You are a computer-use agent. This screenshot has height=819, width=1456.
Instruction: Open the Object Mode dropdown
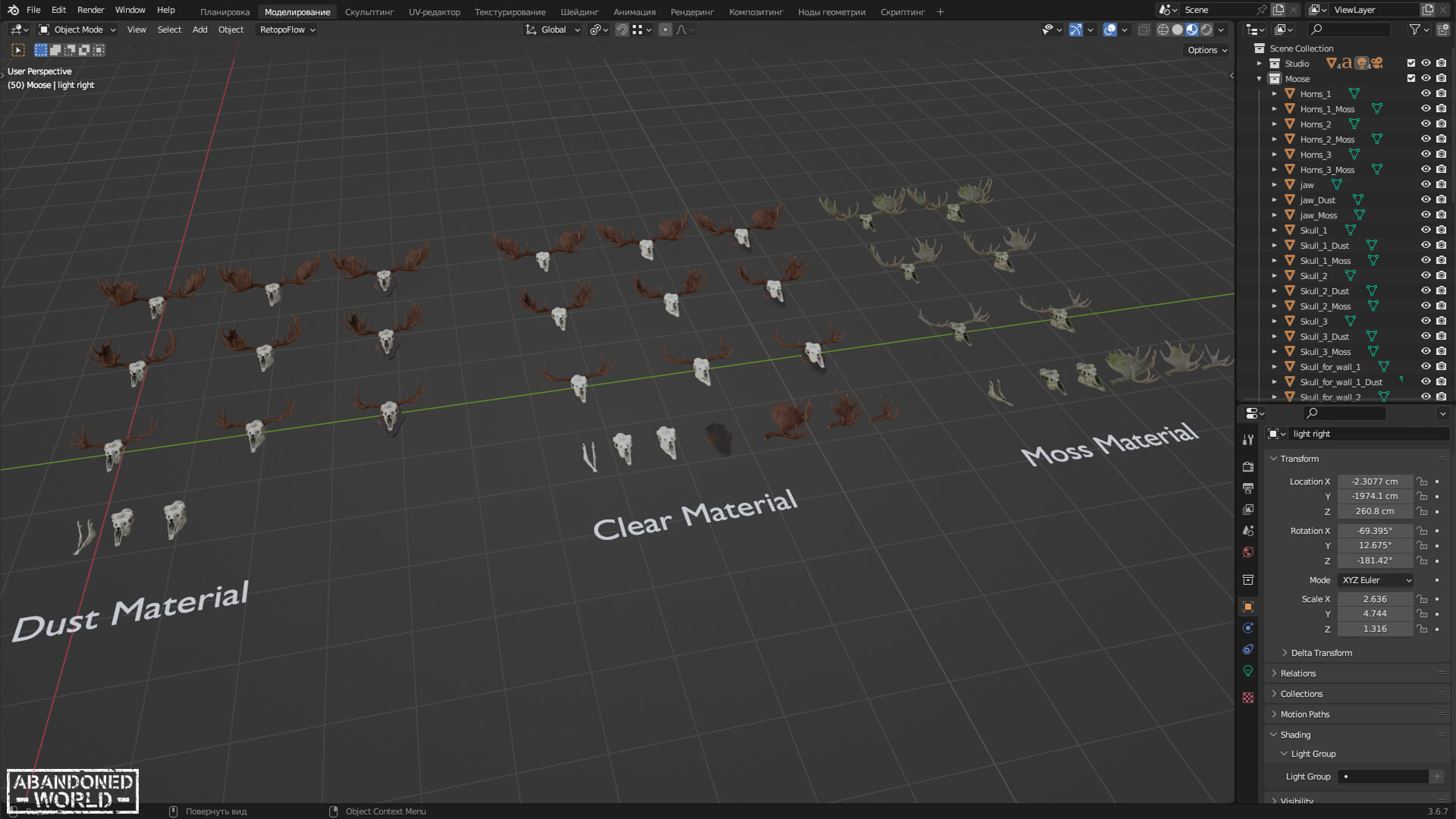[x=77, y=30]
